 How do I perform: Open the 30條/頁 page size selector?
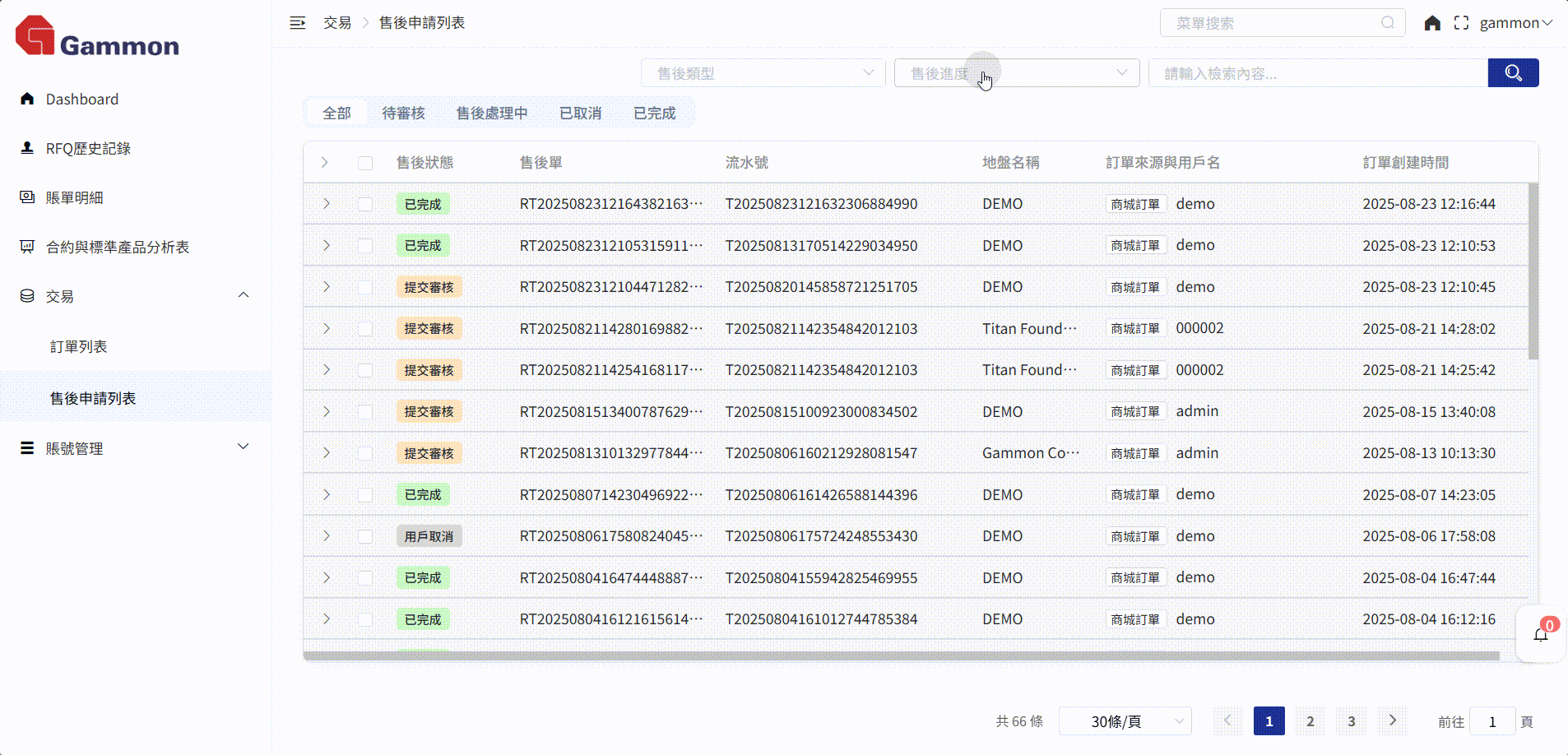tap(1125, 721)
